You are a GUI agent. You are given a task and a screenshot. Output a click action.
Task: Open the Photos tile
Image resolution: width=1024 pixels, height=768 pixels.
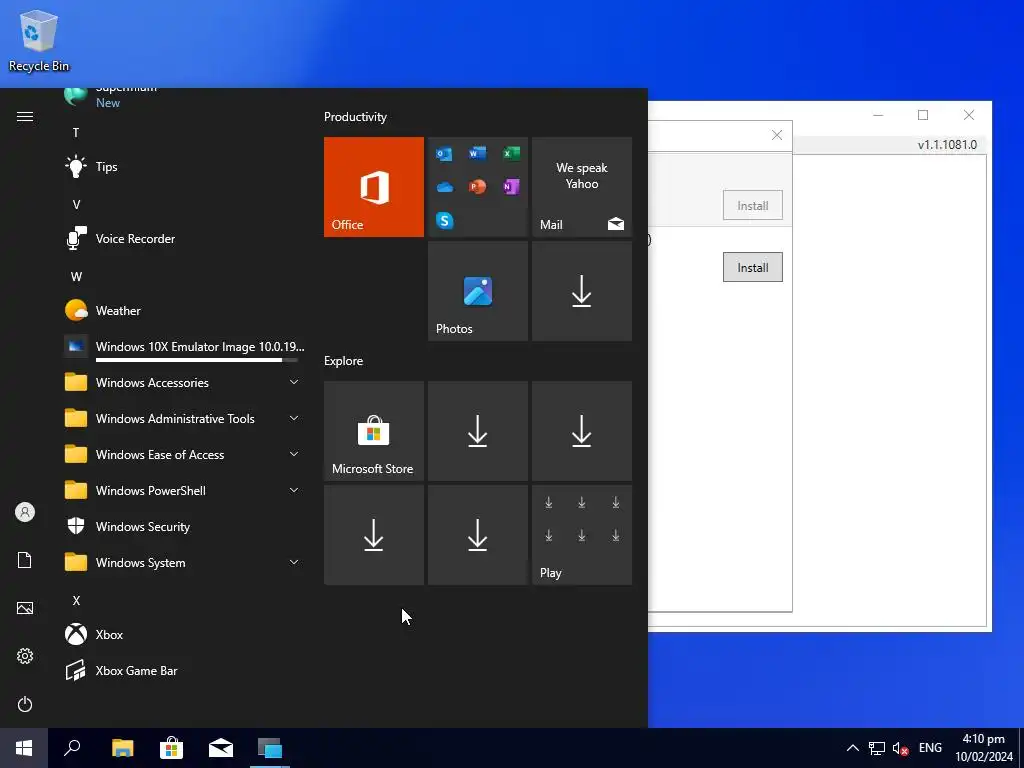477,291
